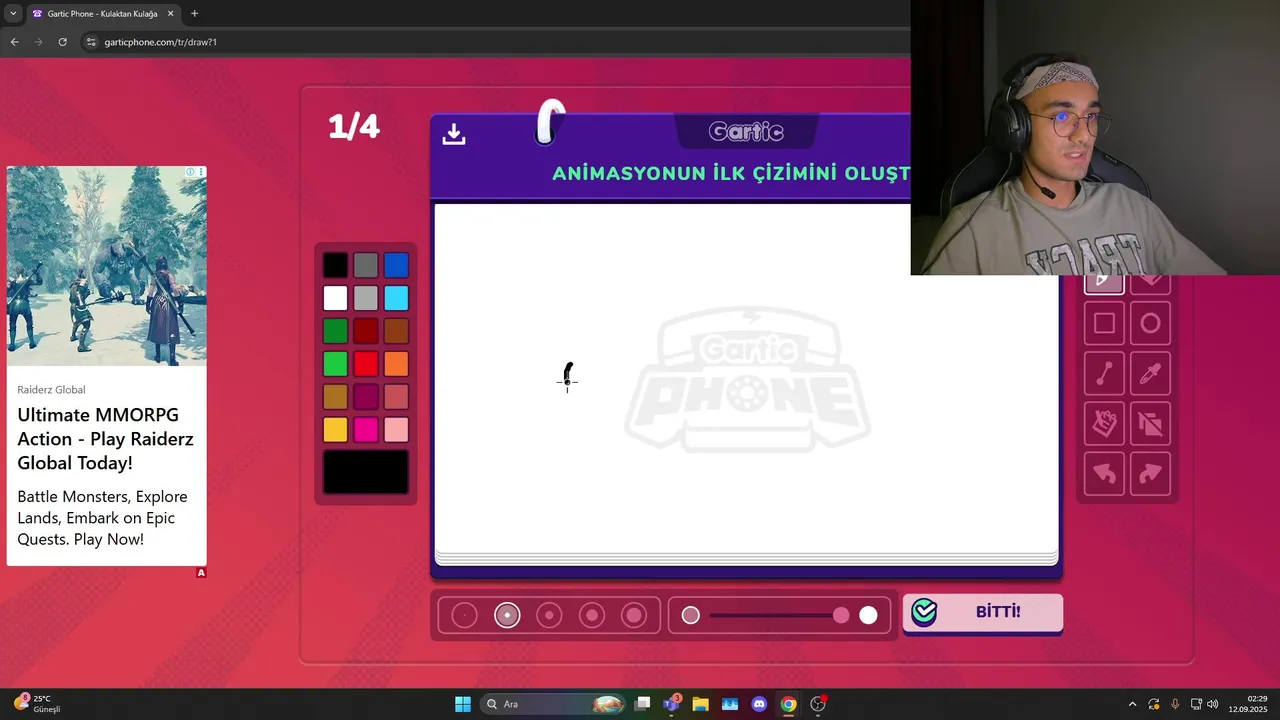Undo the last stroke
1280x720 pixels.
coord(1104,474)
